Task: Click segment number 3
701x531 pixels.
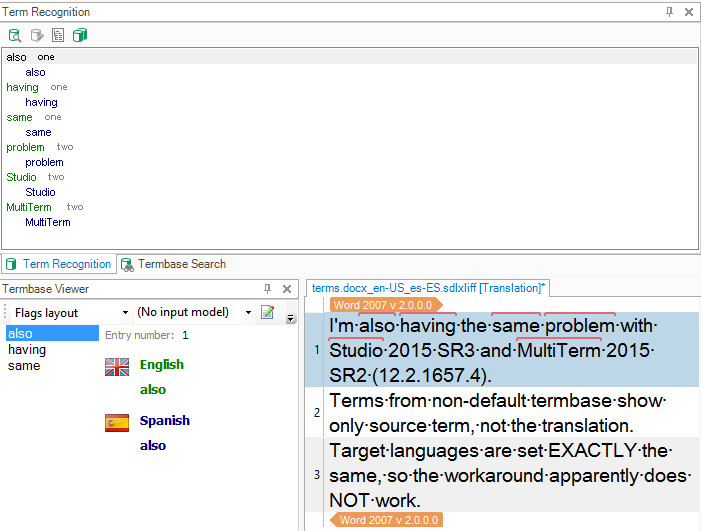Action: point(317,474)
